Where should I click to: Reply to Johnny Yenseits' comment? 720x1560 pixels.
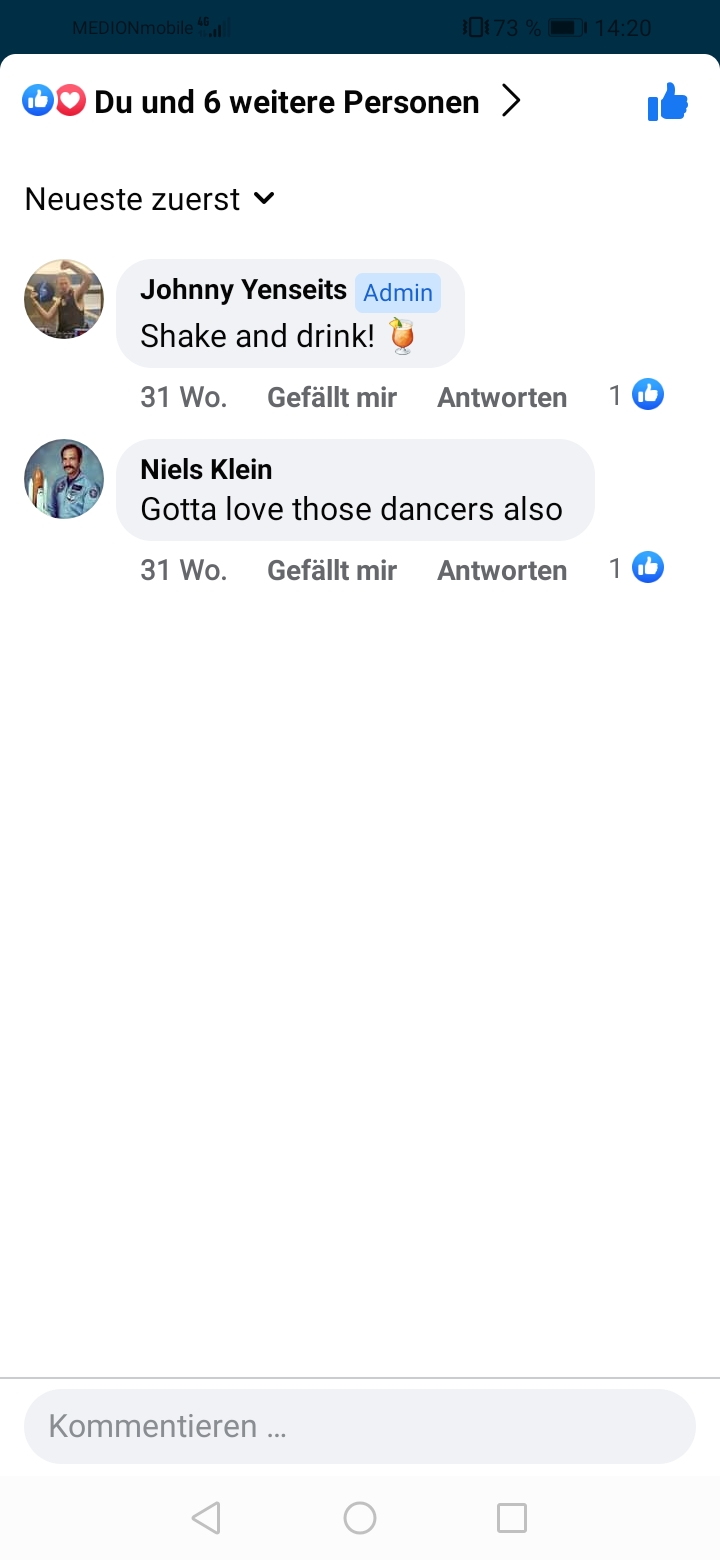502,397
